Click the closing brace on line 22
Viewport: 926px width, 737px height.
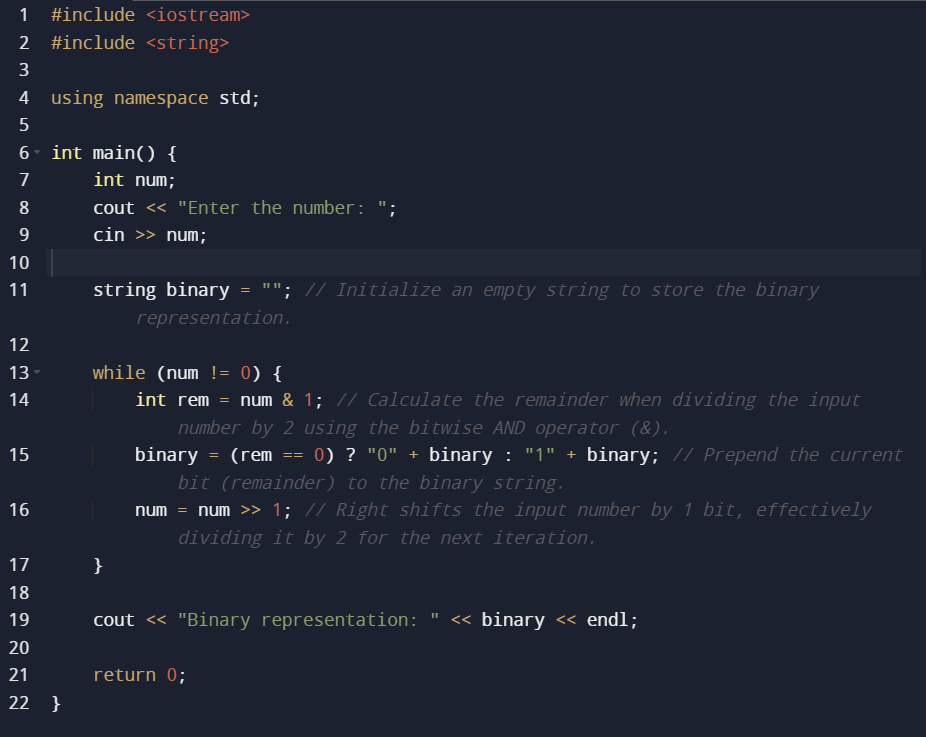[x=56, y=703]
